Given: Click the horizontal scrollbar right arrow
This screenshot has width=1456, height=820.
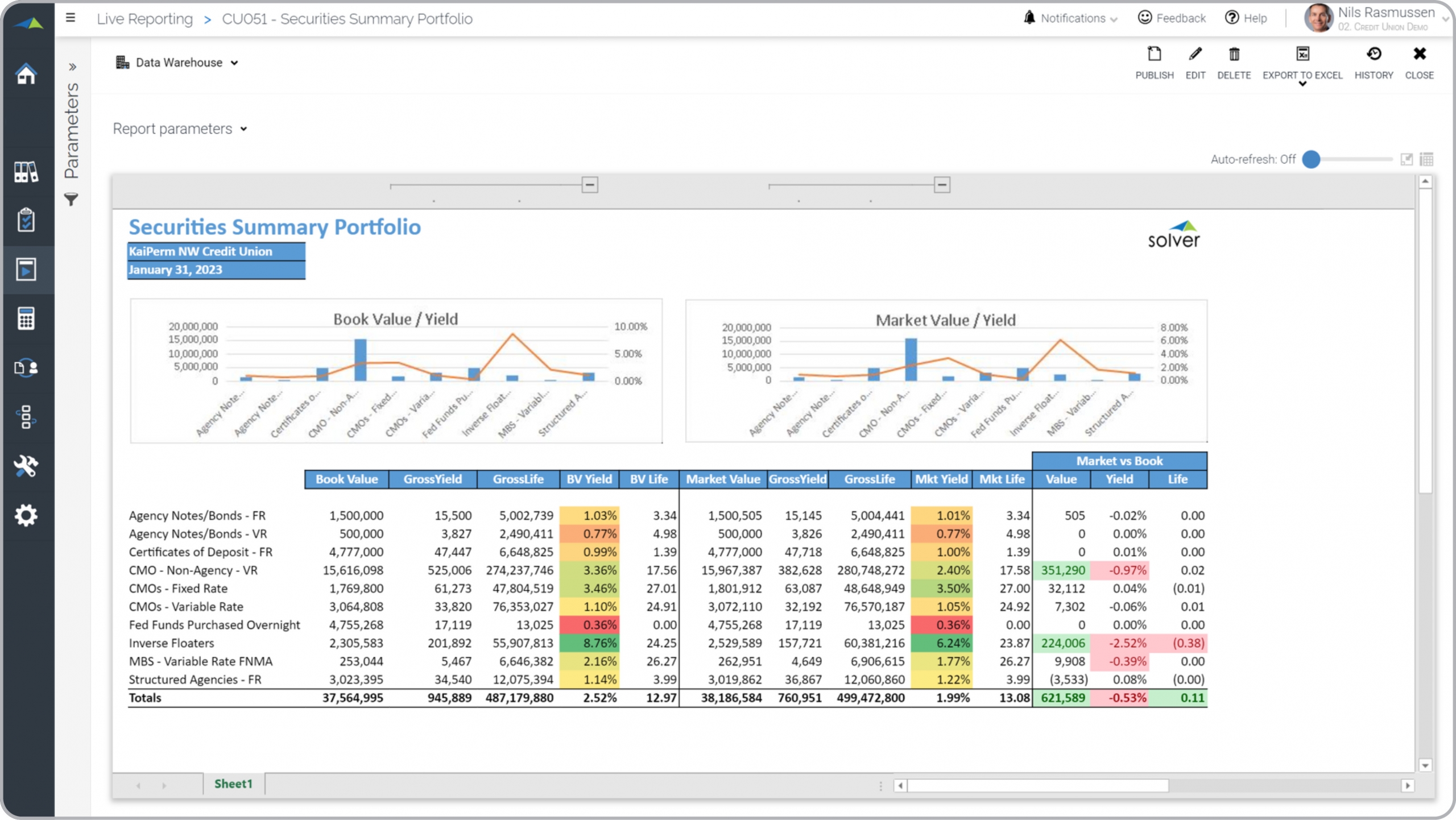Looking at the screenshot, I should pos(1407,786).
